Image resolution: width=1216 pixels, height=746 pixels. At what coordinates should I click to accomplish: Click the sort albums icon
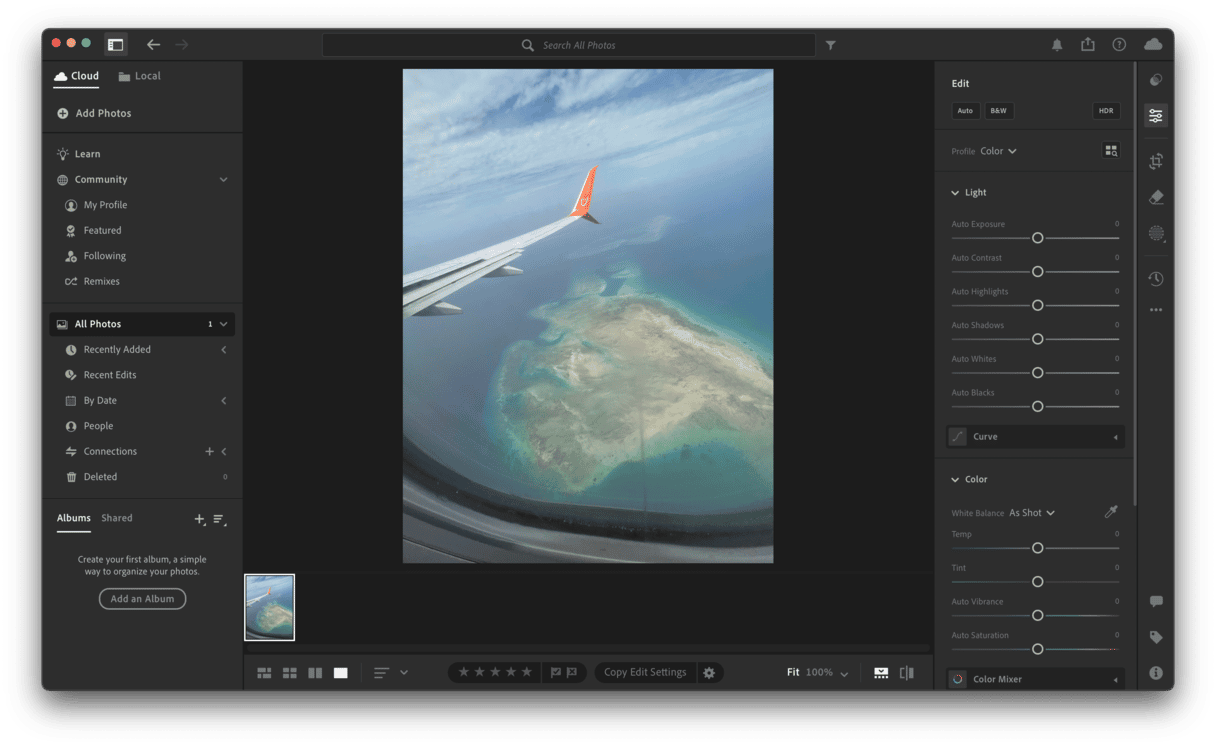(x=219, y=519)
